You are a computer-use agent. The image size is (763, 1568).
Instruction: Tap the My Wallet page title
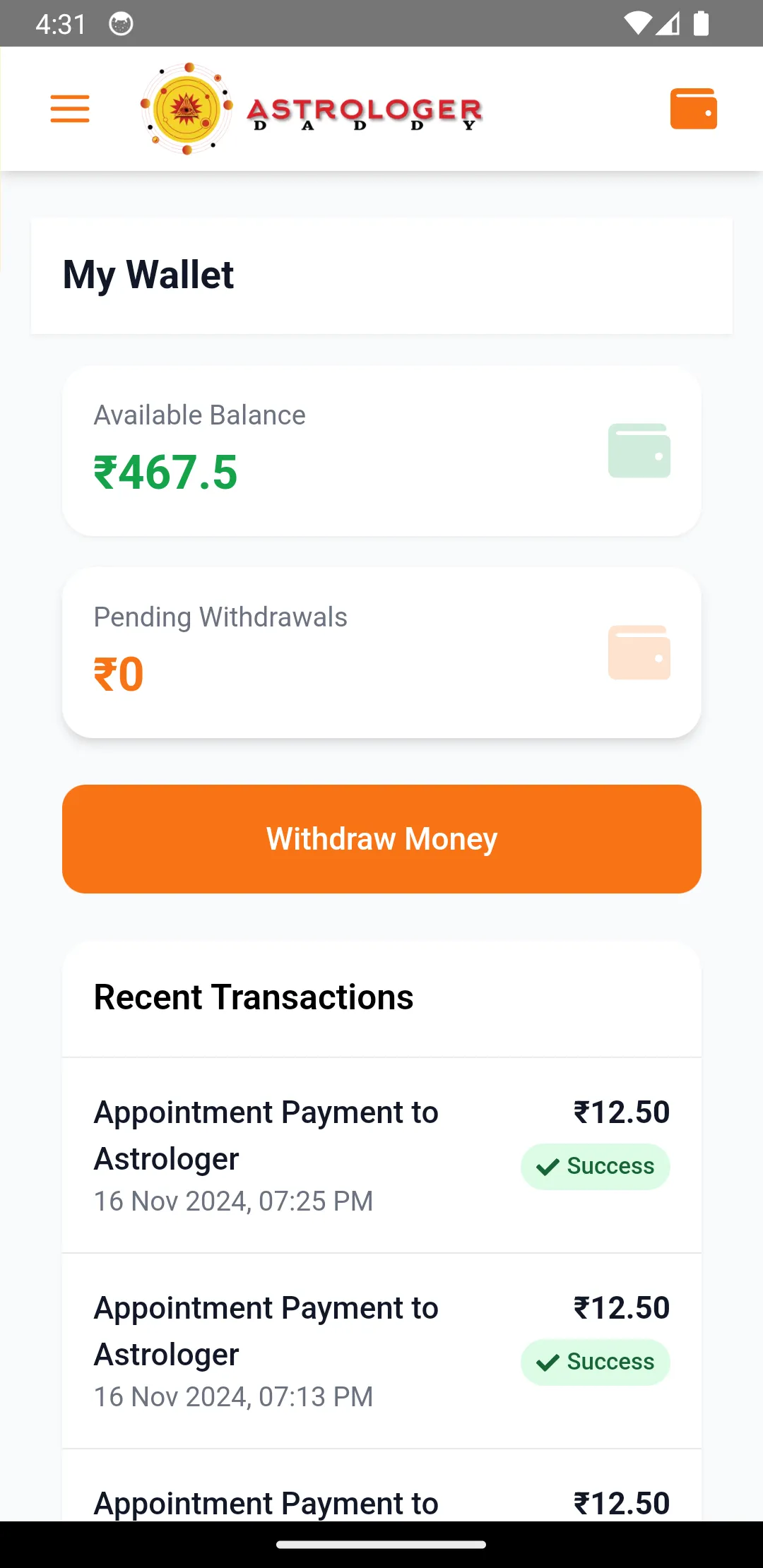[148, 275]
